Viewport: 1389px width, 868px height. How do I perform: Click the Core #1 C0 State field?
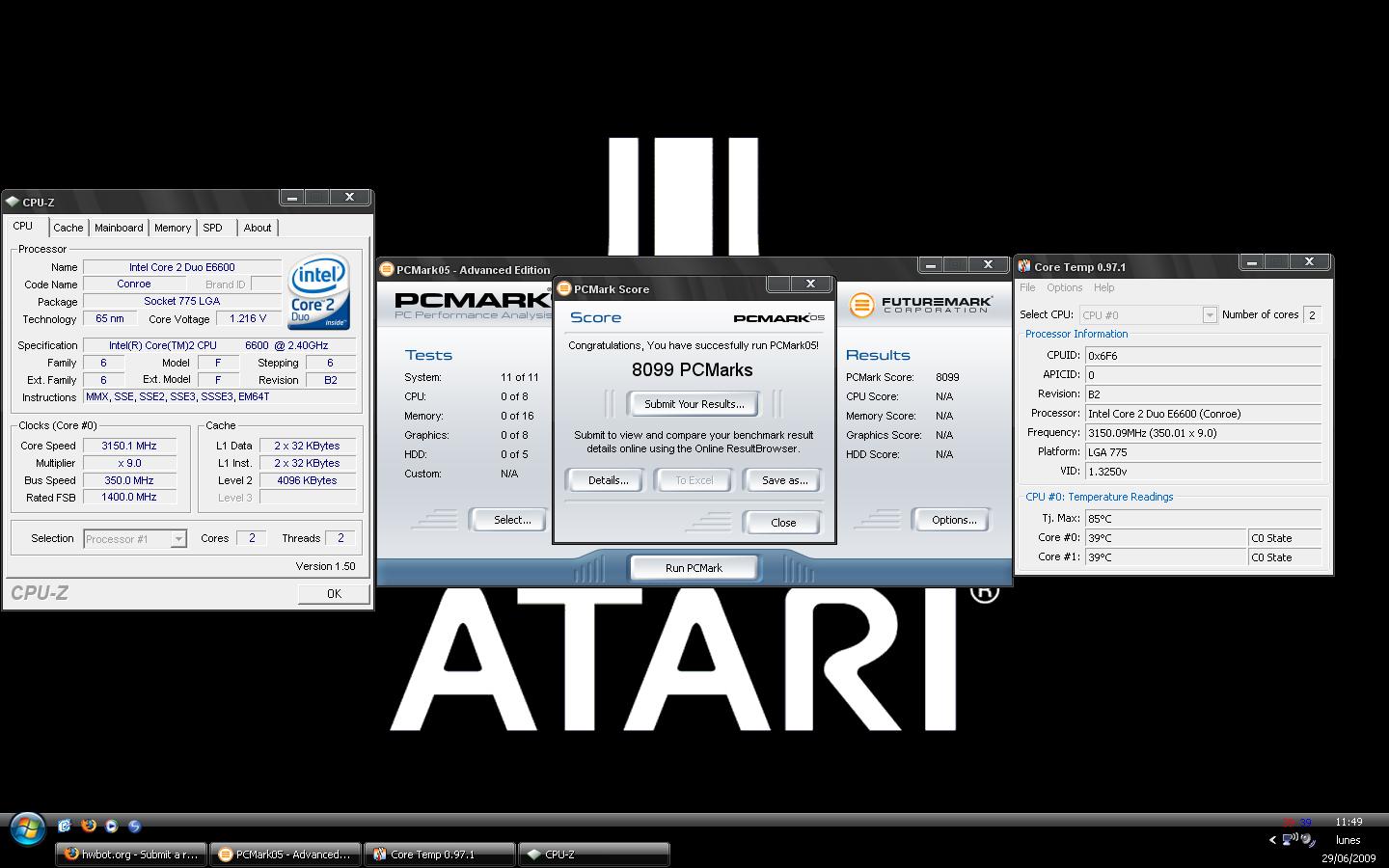tap(1285, 557)
